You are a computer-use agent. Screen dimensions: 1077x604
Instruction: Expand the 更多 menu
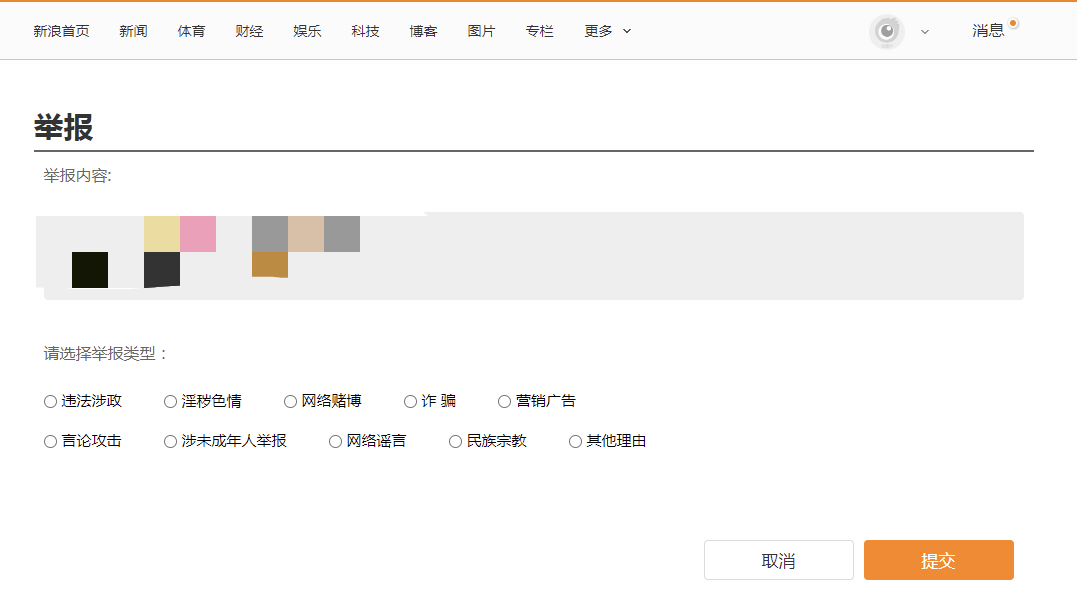click(607, 31)
